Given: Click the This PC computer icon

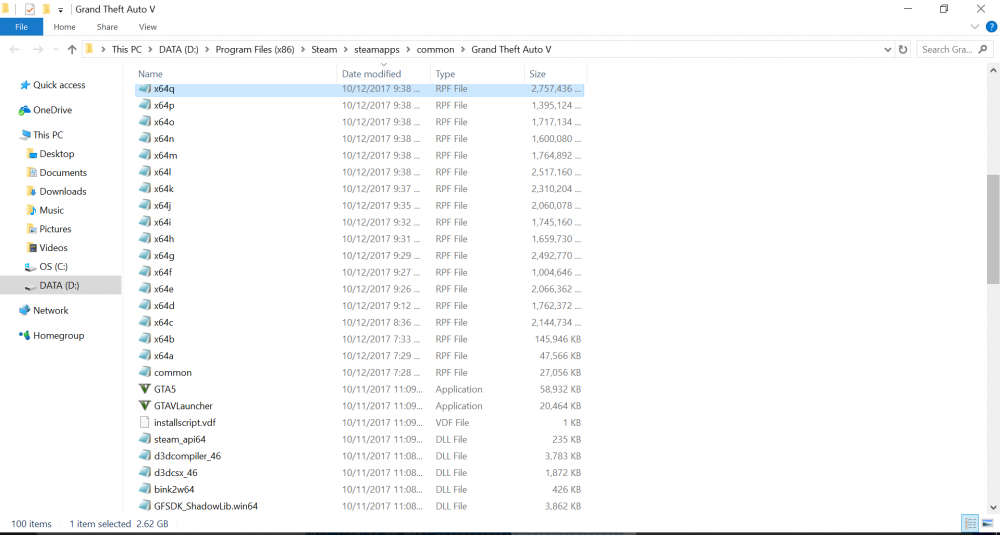Looking at the screenshot, I should click(x=25, y=135).
